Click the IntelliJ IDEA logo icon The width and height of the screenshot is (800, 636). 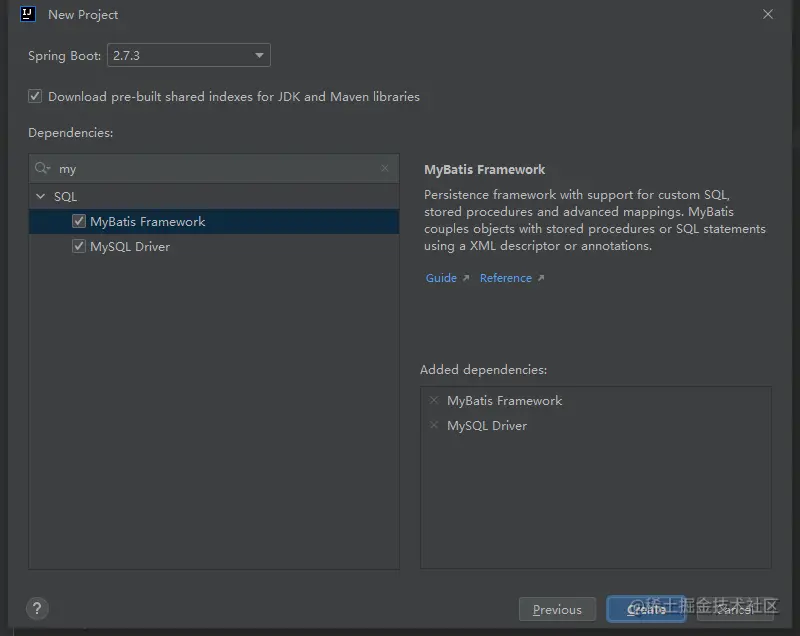[x=28, y=14]
